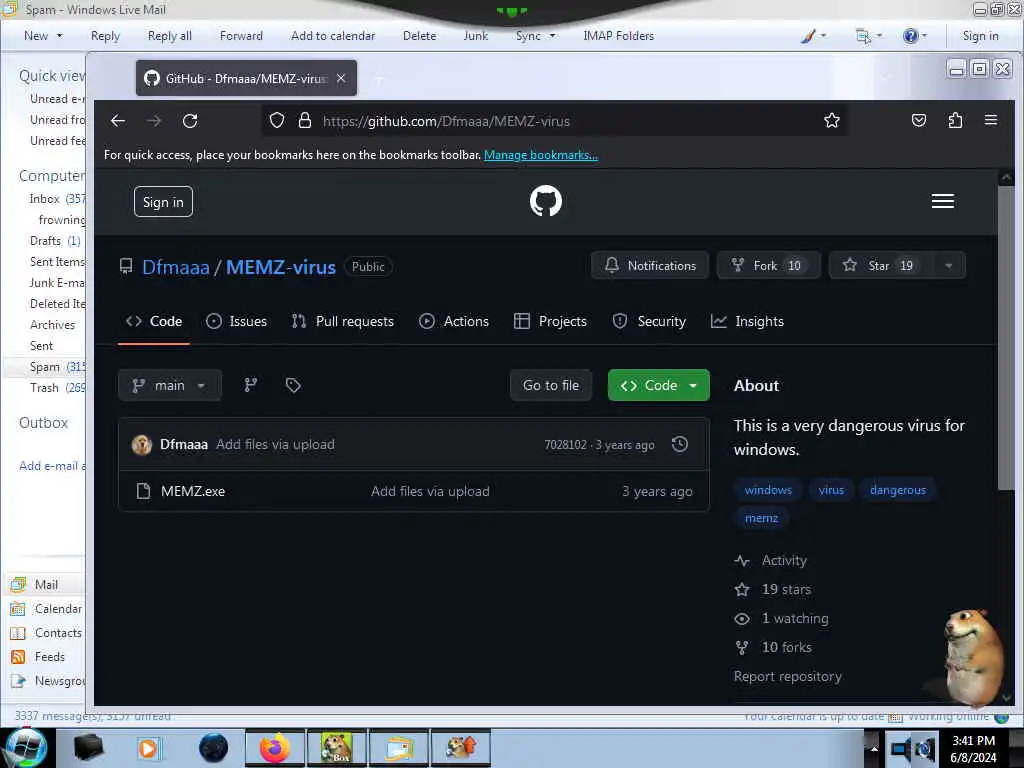Screen dimensions: 1024x768
Task: Select the Code tab
Action: click(x=154, y=321)
